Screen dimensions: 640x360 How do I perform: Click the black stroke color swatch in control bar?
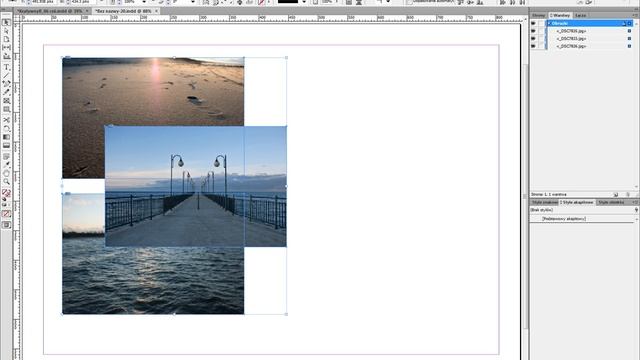tap(288, 2)
